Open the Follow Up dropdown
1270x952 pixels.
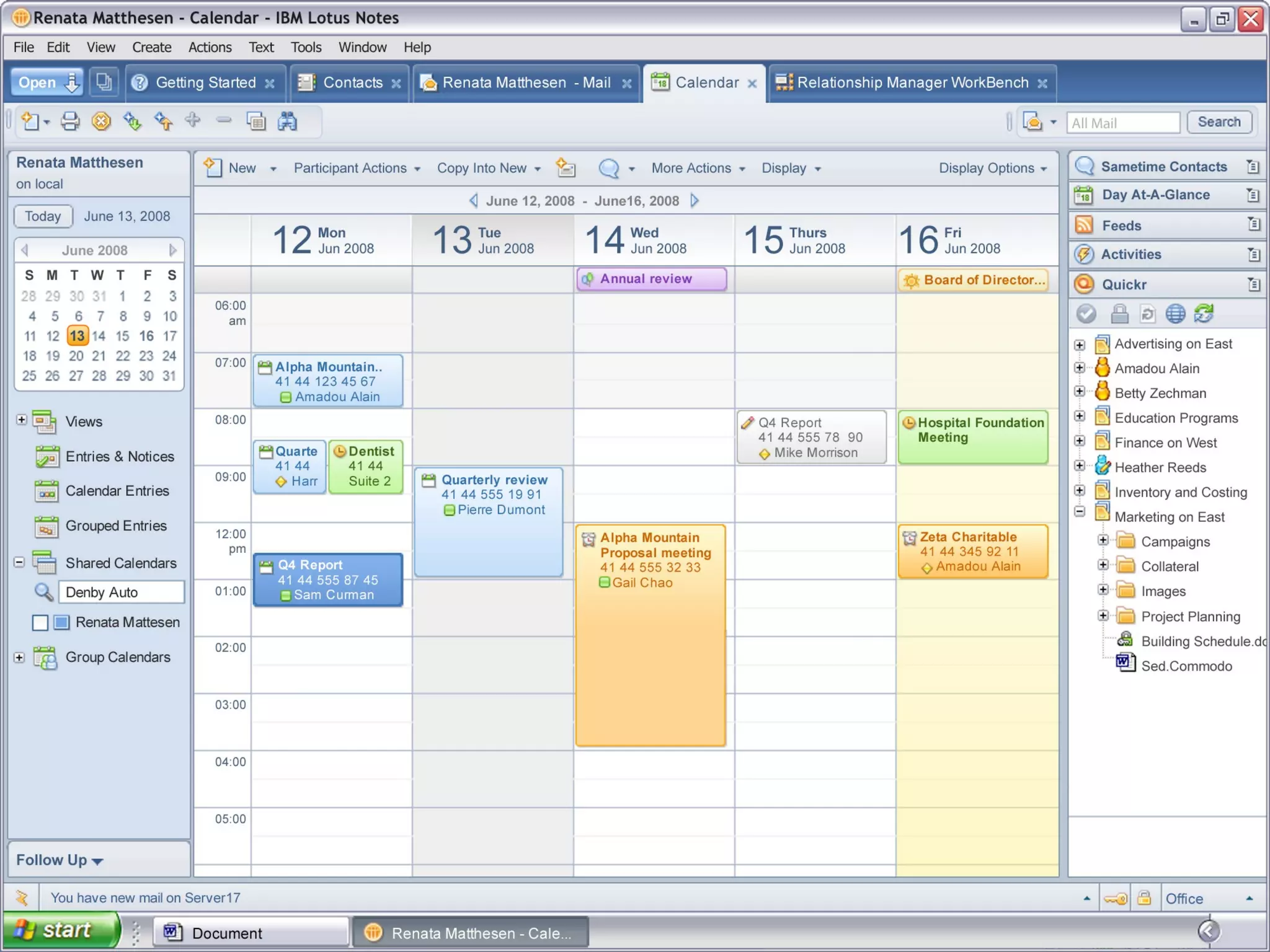pos(60,860)
